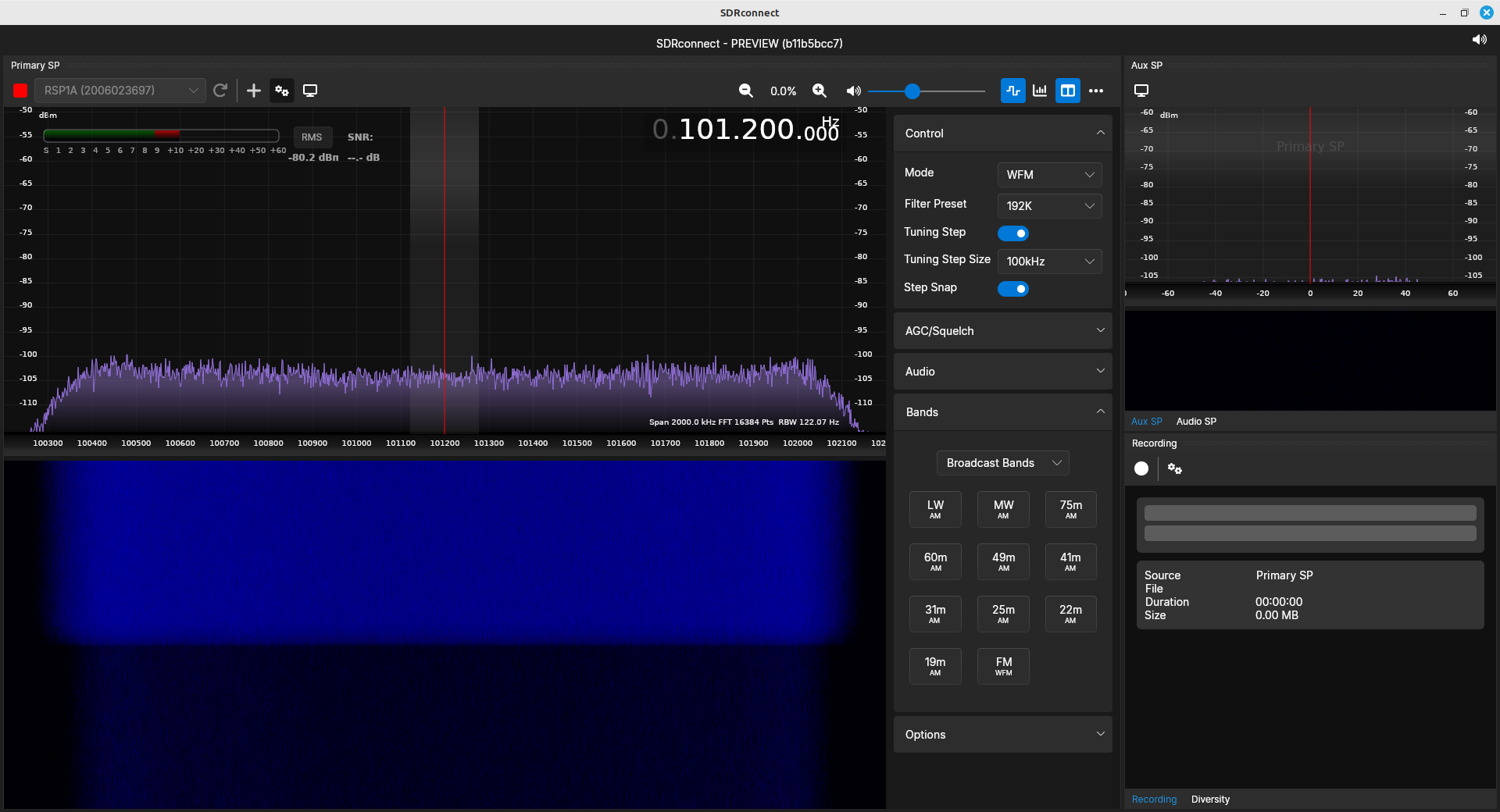The width and height of the screenshot is (1500, 812).
Task: Mute the Primary SP audio speaker
Action: [x=853, y=91]
